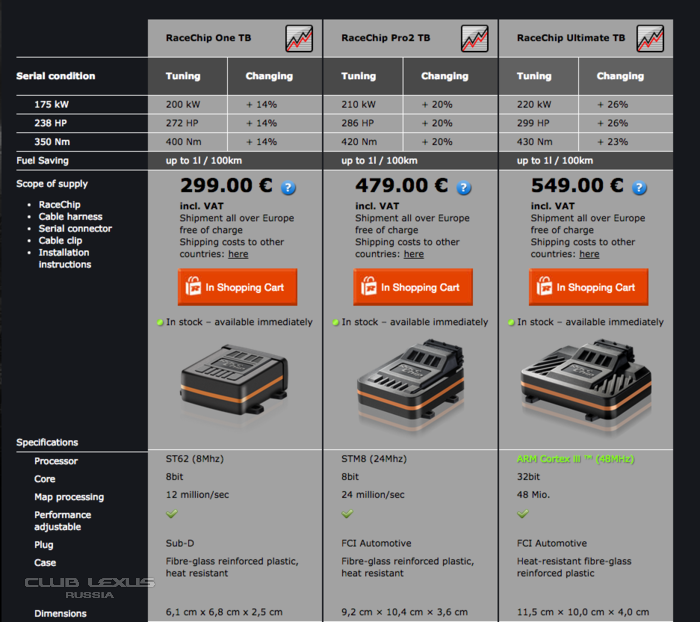Click performance adjustable checkmark for RaceChip One TB
The height and width of the screenshot is (622, 700).
pyautogui.click(x=171, y=514)
